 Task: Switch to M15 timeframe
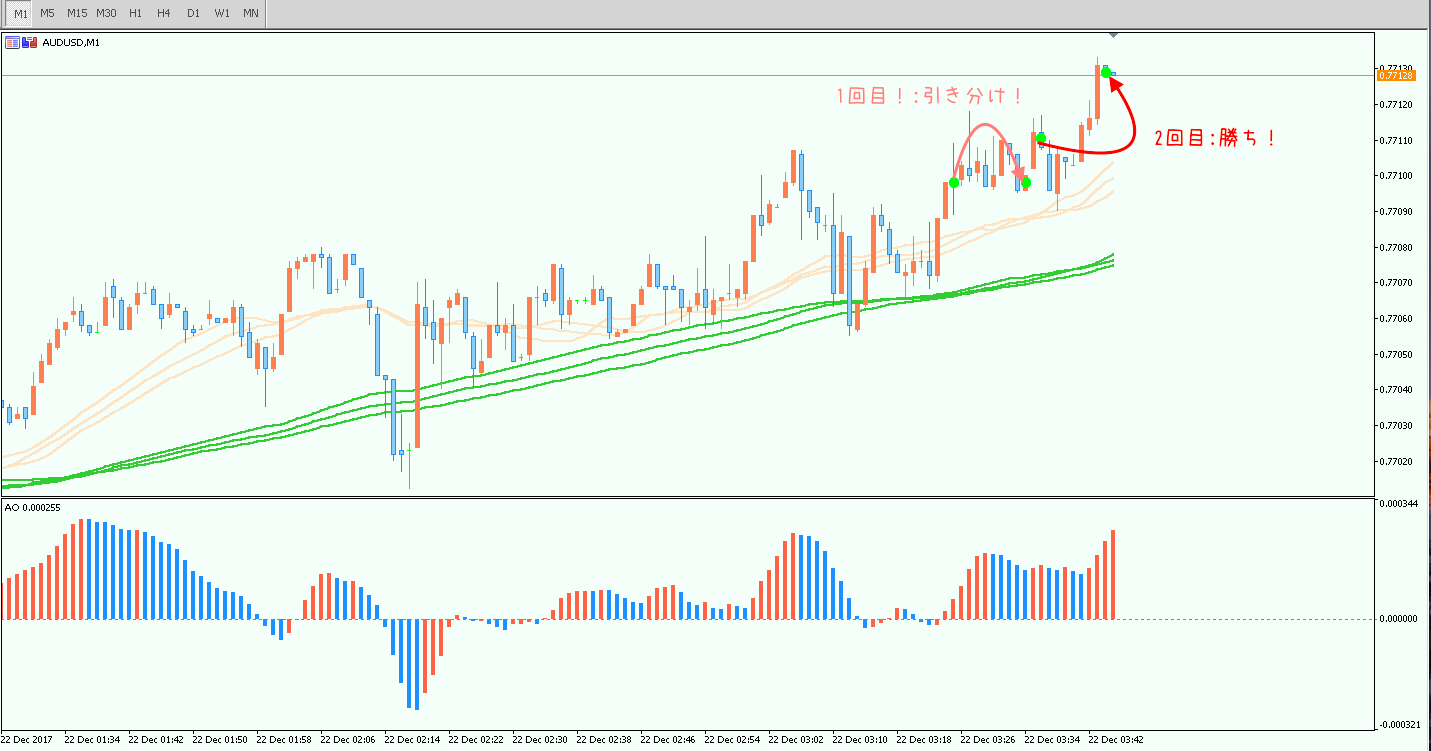click(x=76, y=13)
